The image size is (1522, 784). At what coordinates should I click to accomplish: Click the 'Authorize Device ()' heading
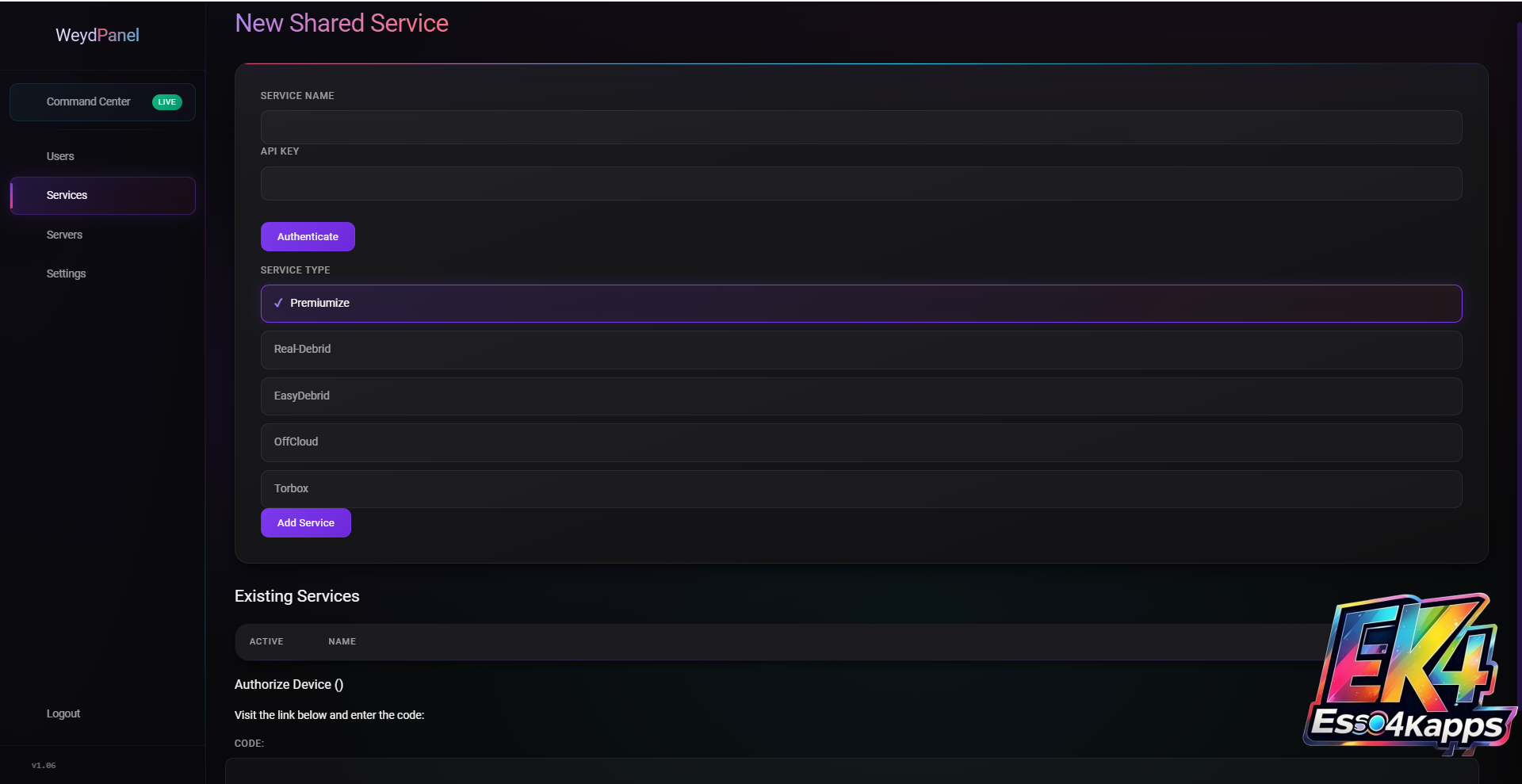tap(289, 684)
